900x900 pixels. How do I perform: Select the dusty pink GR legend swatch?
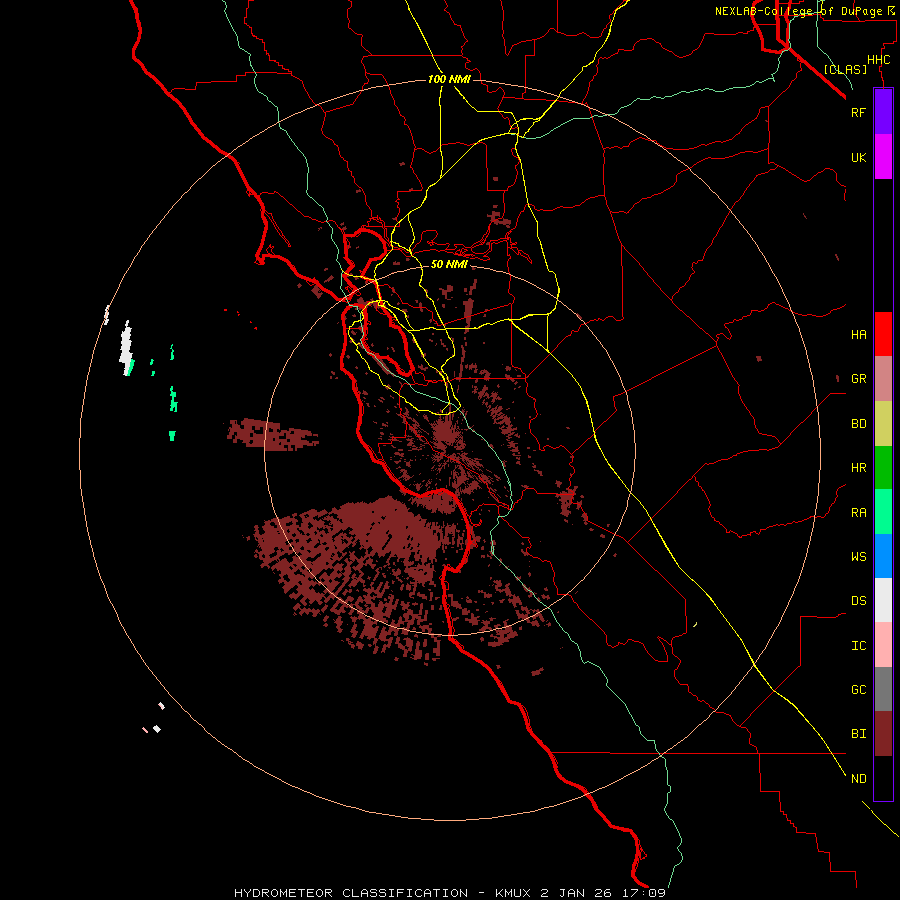pos(883,379)
